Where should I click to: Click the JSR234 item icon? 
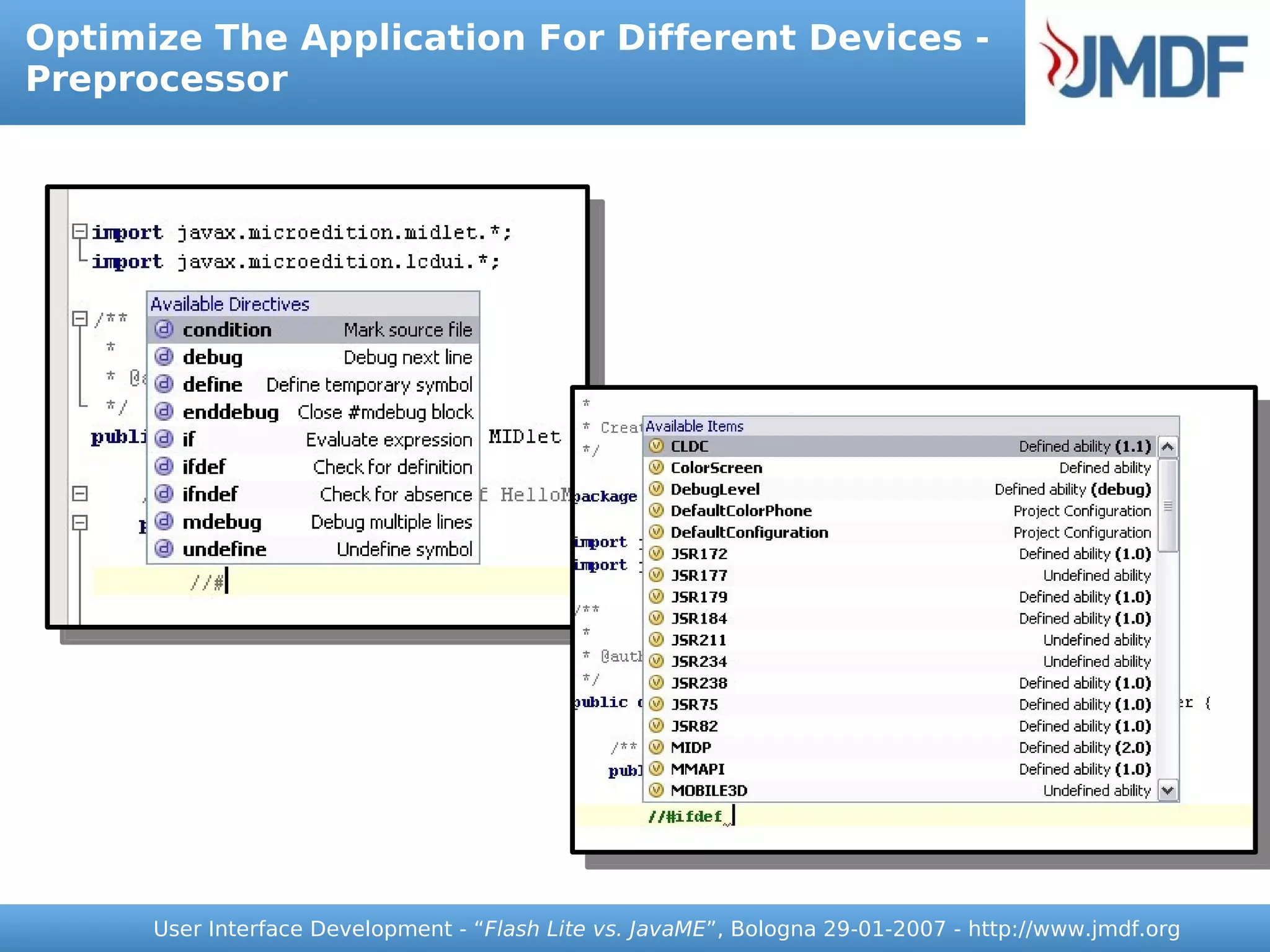656,661
